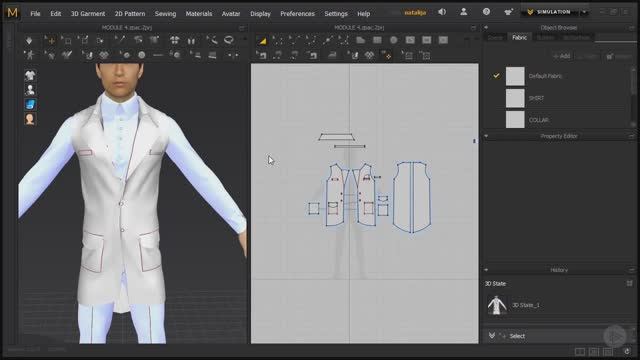Open the Display menu

(x=260, y=13)
